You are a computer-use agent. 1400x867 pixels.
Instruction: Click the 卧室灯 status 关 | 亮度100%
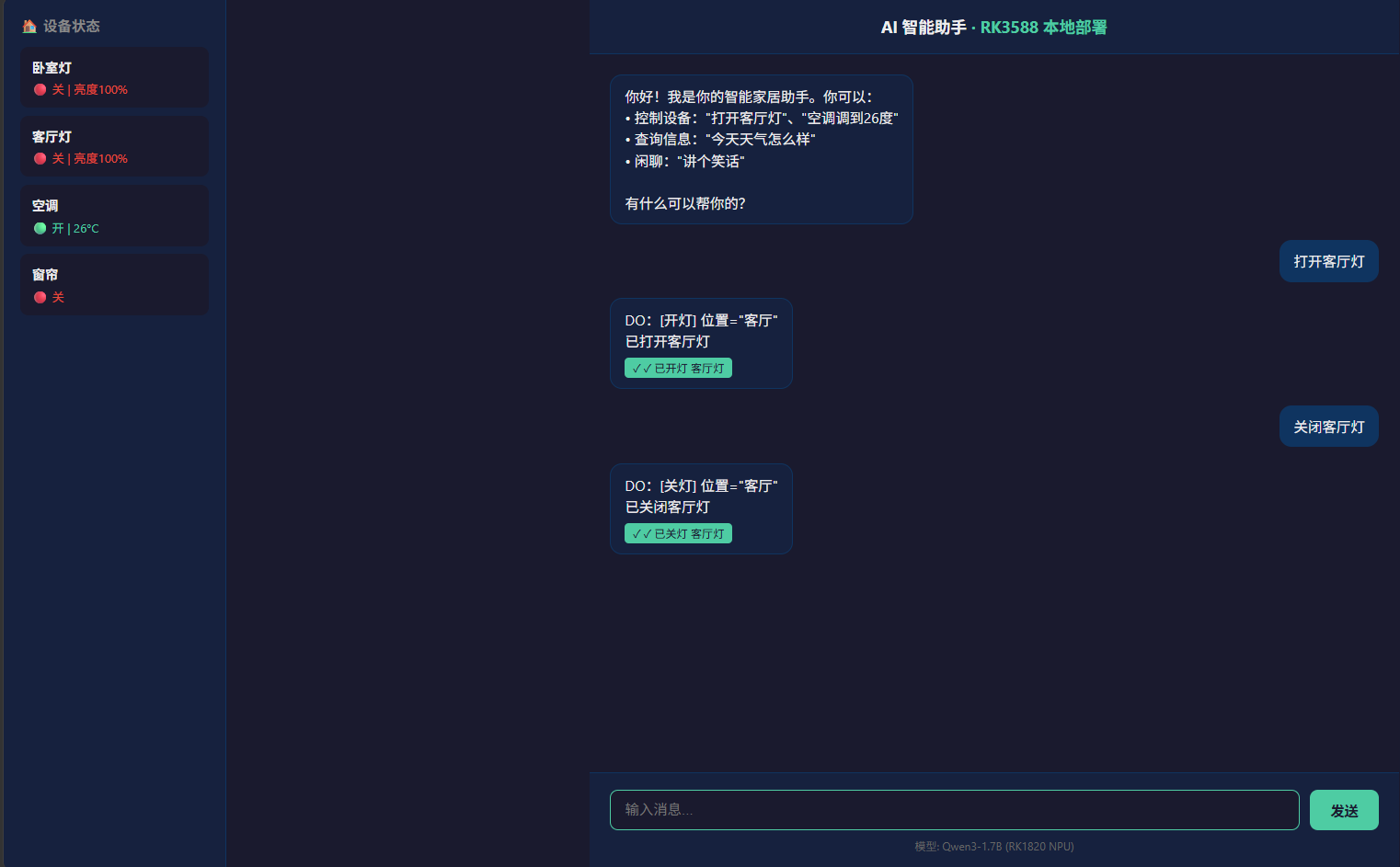coord(89,90)
